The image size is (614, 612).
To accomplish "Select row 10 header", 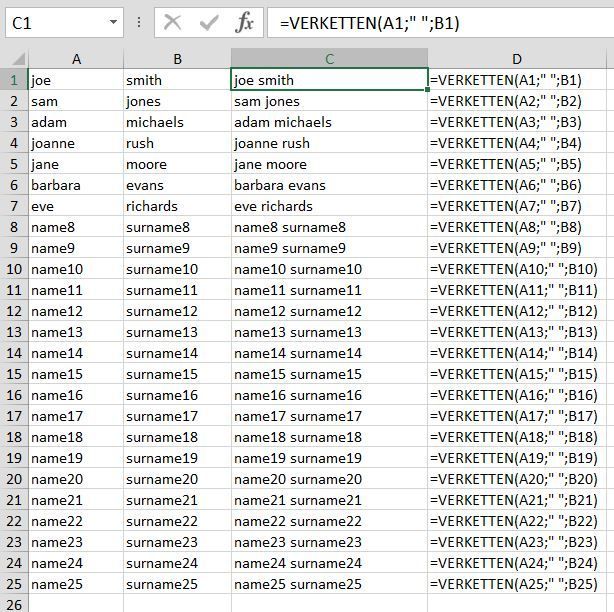I will coord(14,269).
